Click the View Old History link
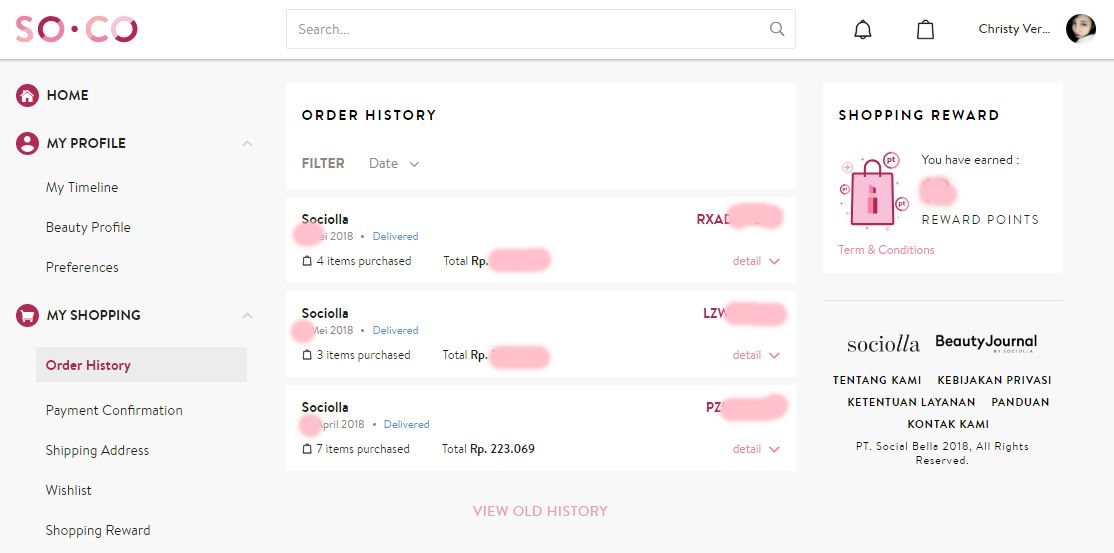Screen dimensions: 1114x553 tap(540, 511)
